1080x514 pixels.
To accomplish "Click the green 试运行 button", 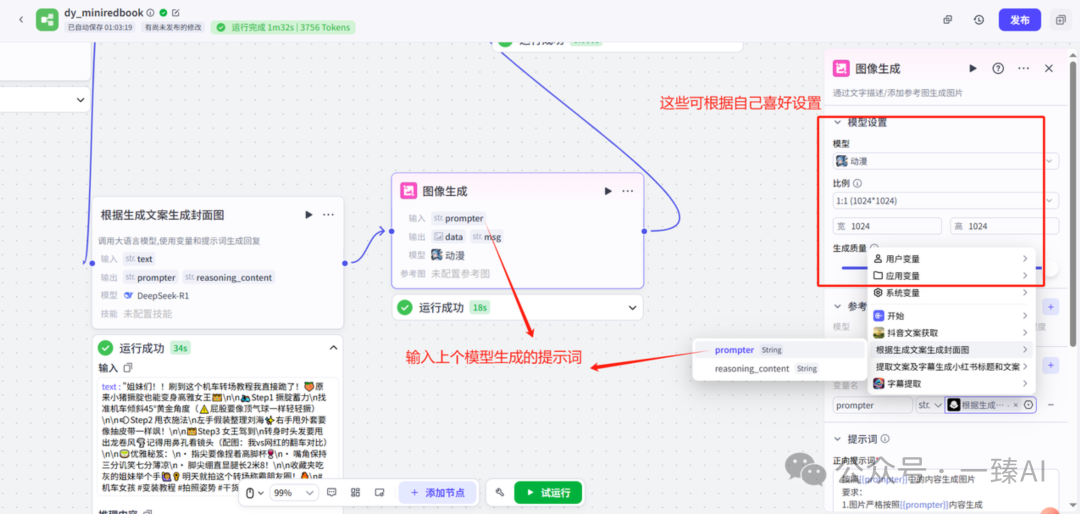I will point(548,493).
